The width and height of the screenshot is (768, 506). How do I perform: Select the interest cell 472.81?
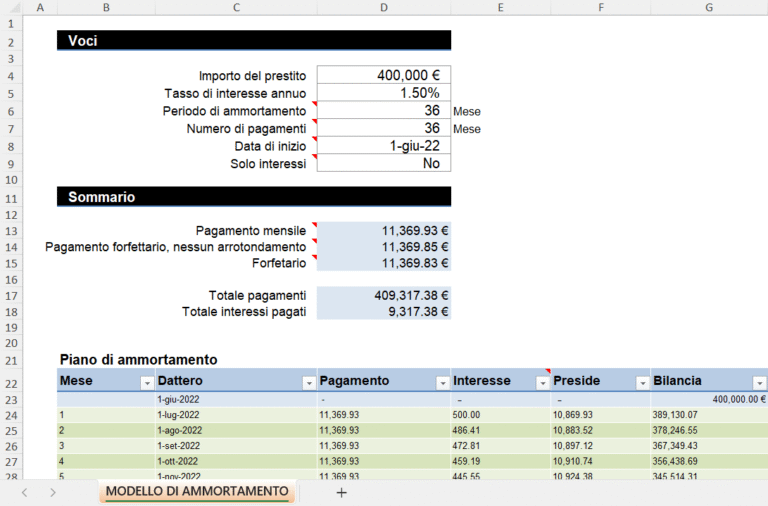coord(501,446)
